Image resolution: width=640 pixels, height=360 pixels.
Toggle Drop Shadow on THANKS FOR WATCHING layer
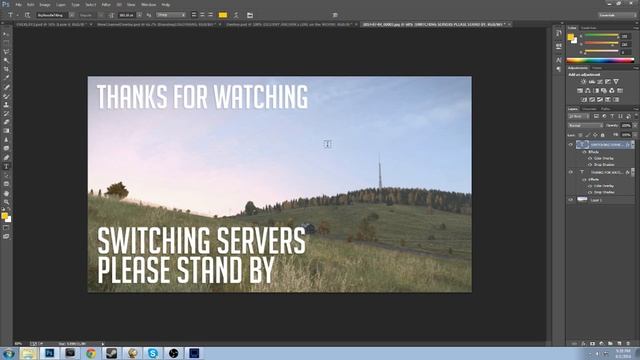point(590,192)
